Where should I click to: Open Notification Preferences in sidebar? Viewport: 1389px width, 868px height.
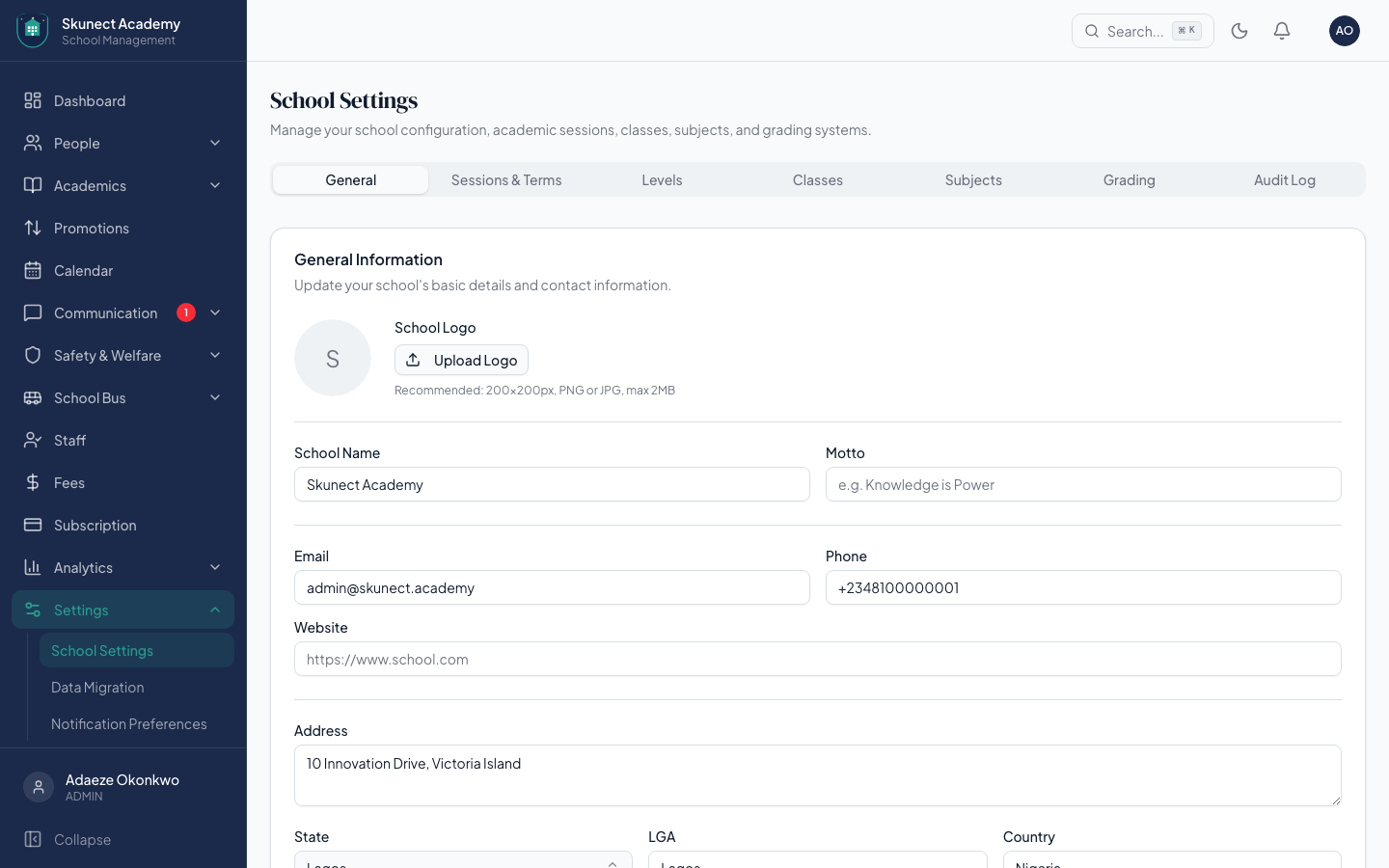pos(137,723)
